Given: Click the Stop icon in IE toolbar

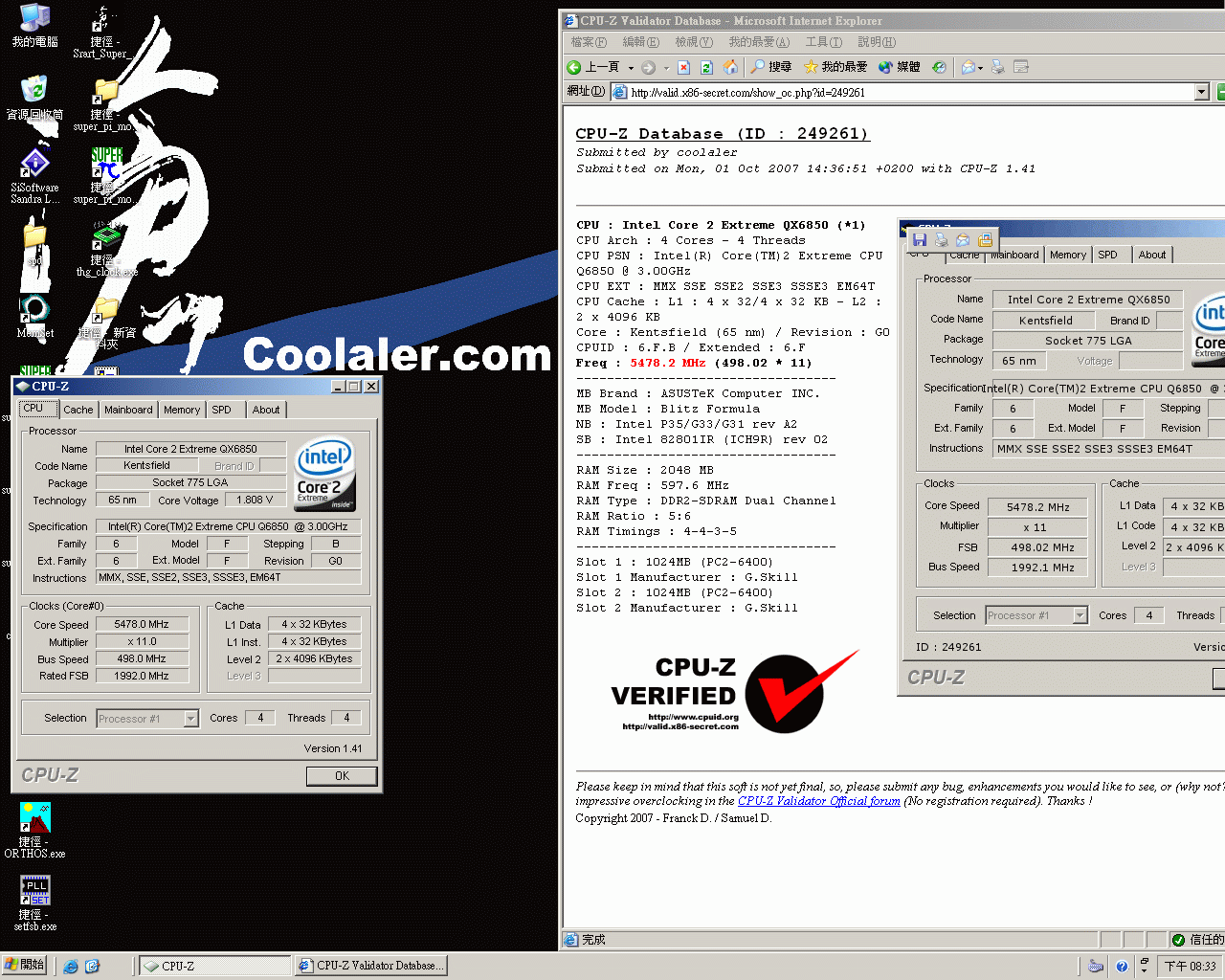Looking at the screenshot, I should (683, 67).
